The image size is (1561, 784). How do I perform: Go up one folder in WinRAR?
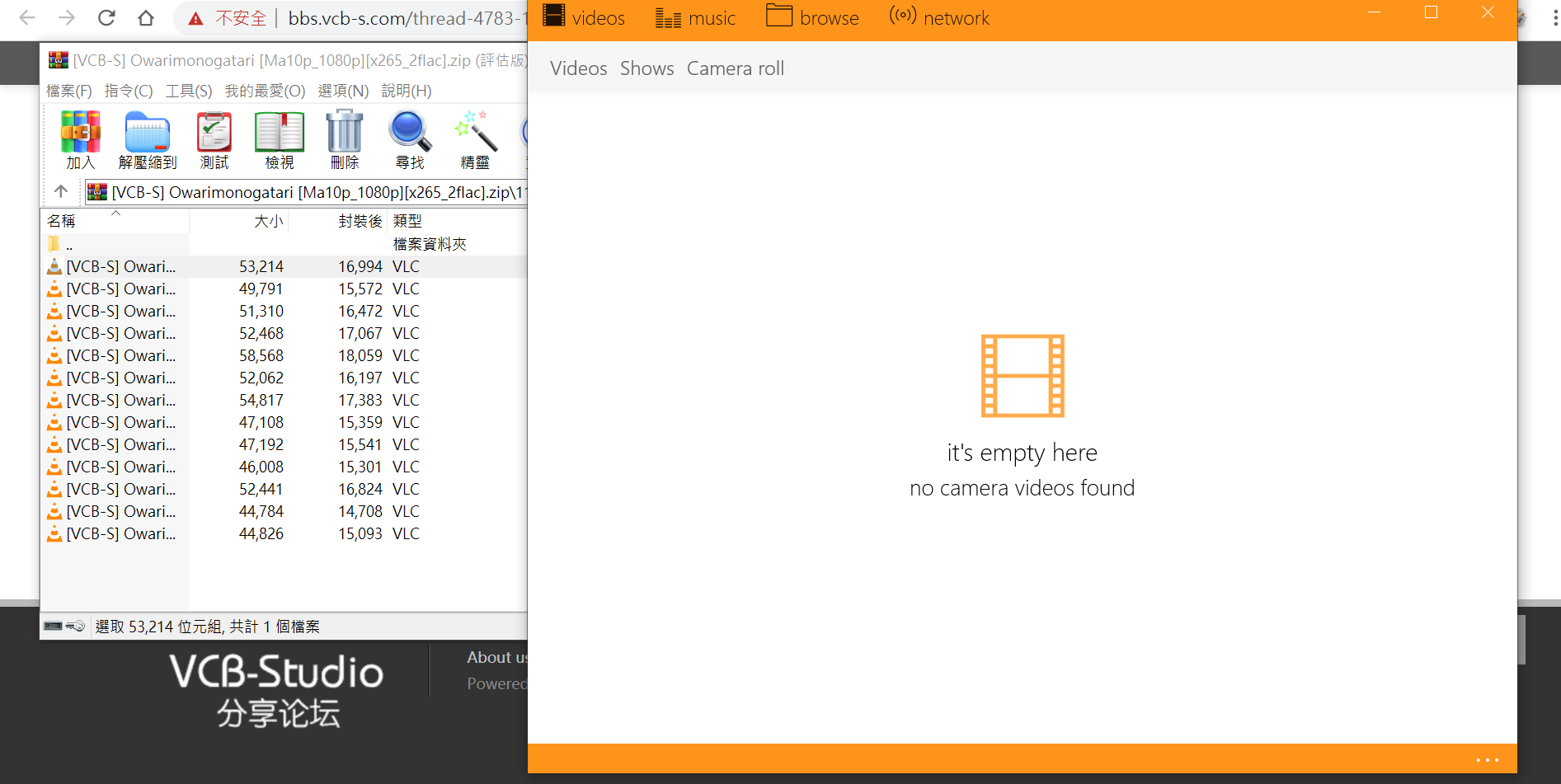61,191
